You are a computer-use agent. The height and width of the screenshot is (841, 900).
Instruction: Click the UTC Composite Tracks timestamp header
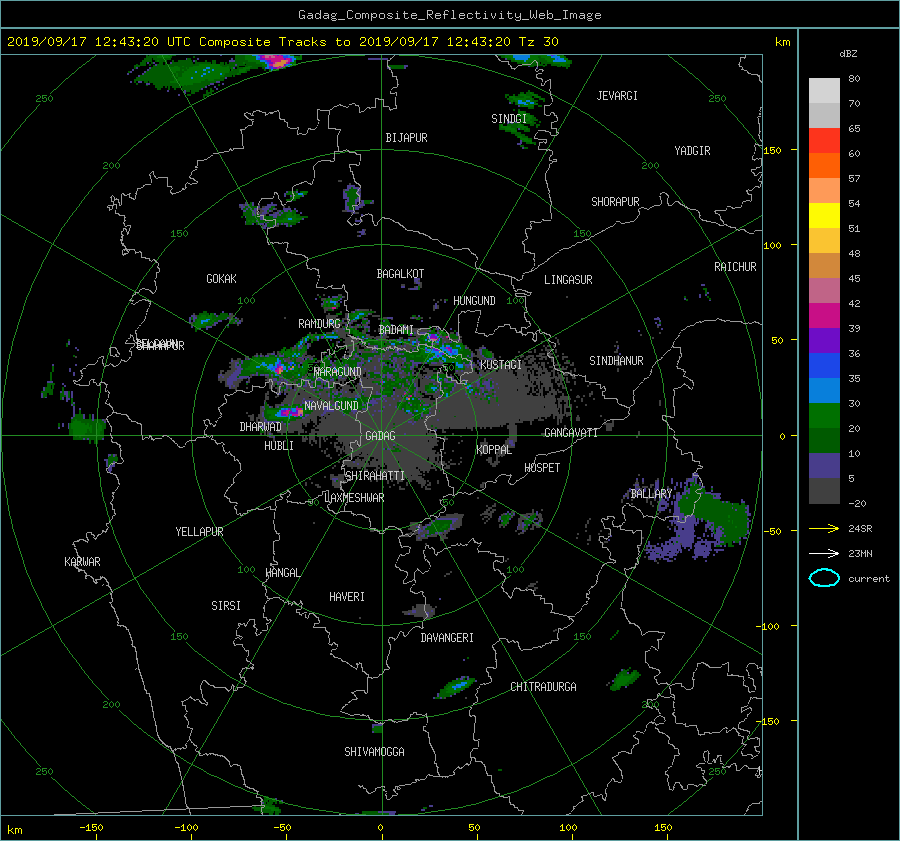click(x=282, y=42)
